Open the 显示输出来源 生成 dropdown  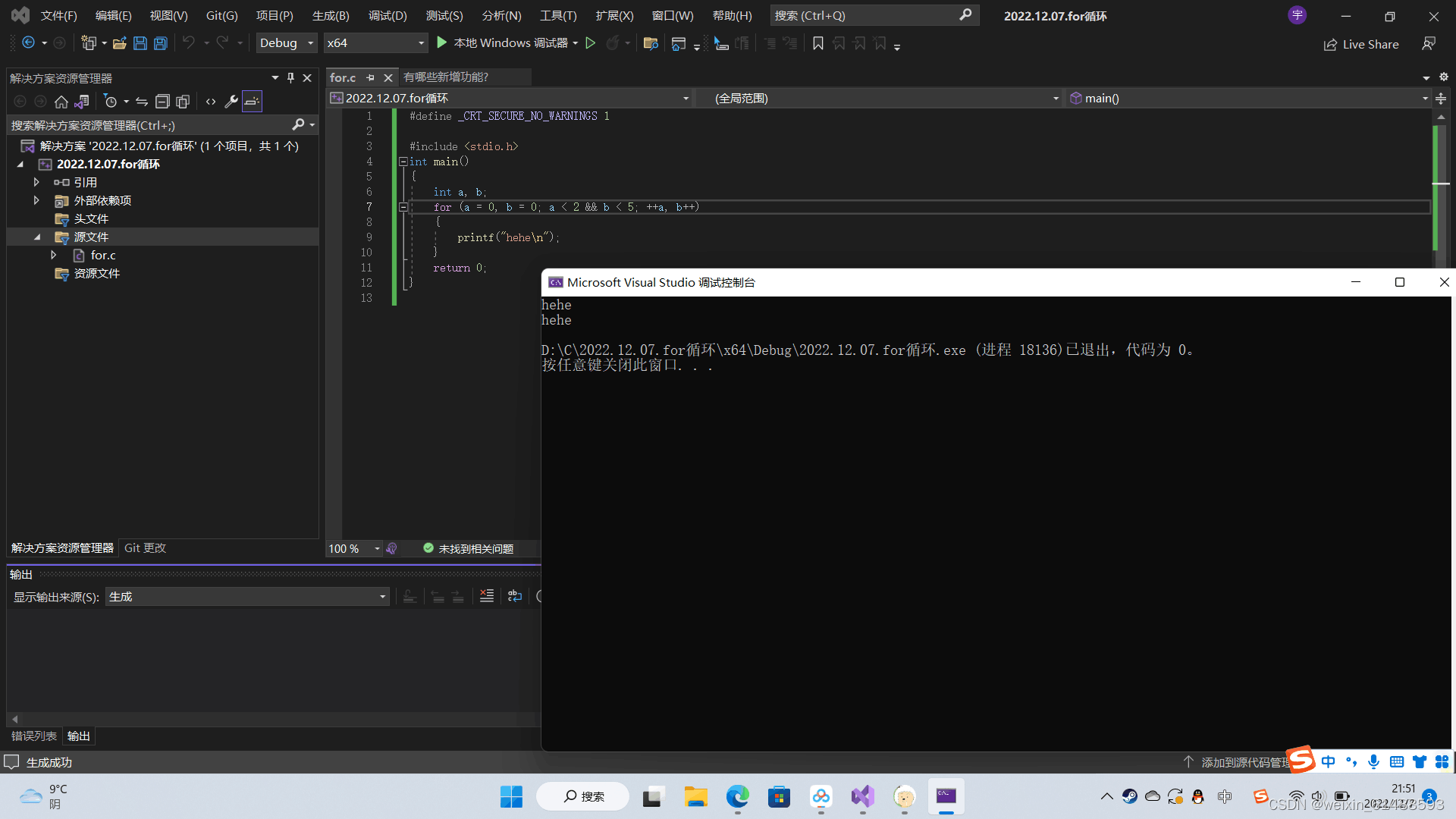(x=247, y=597)
